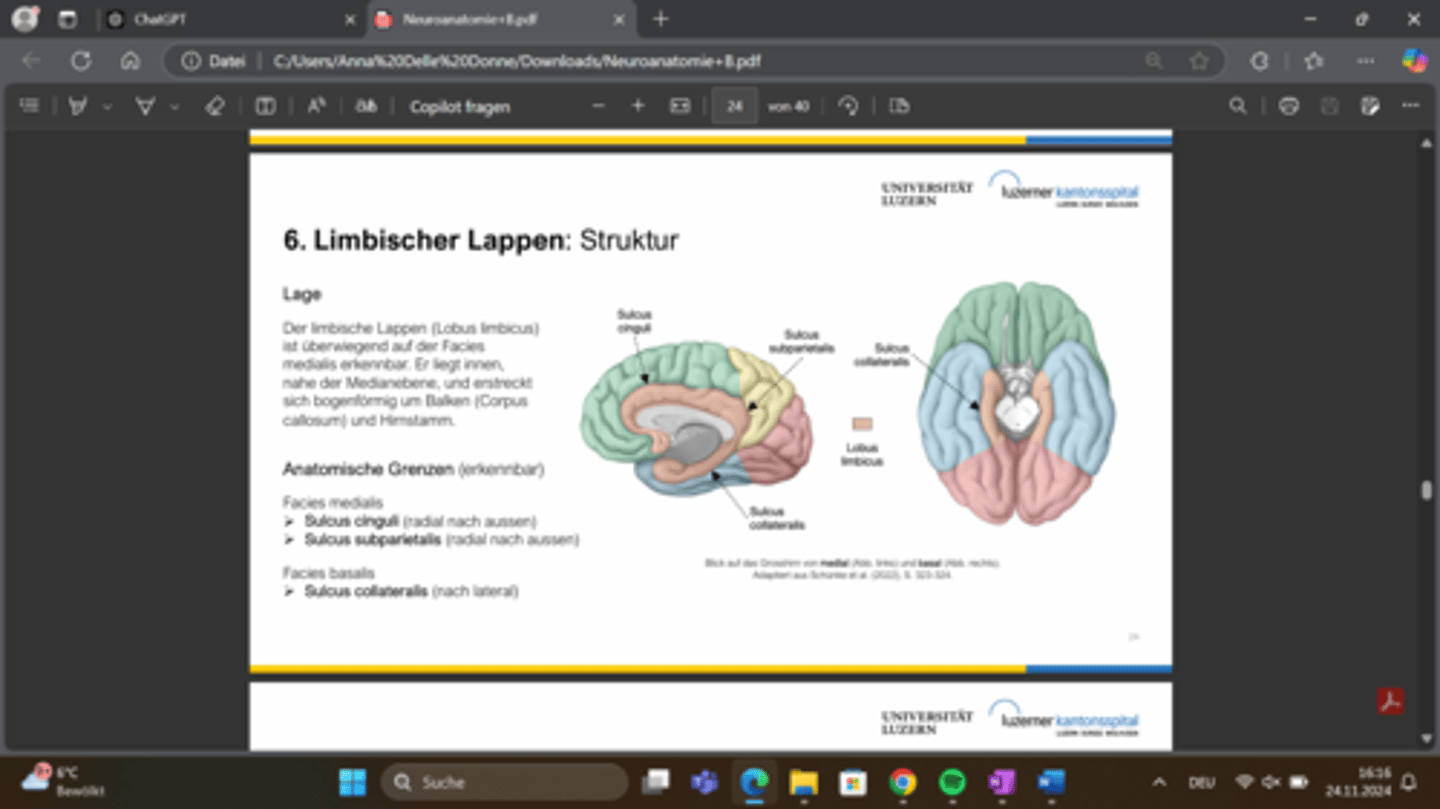Open the PDF table of contents sidebar
This screenshot has width=1440, height=809.
tap(29, 106)
